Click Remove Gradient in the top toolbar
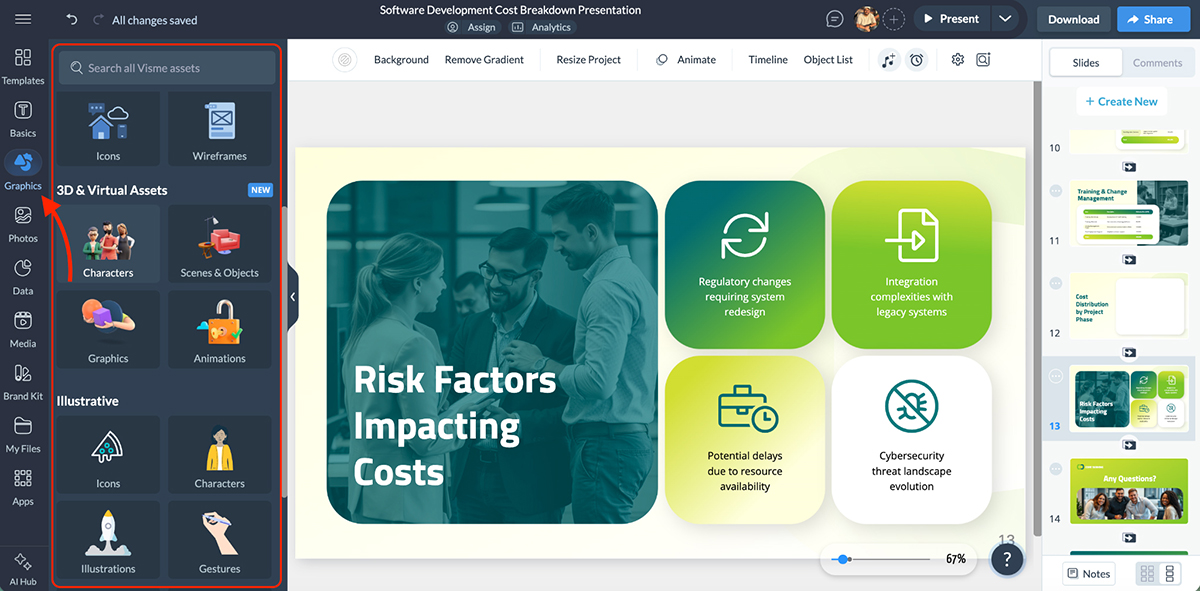Screen dimensions: 1200x591 pos(484,59)
